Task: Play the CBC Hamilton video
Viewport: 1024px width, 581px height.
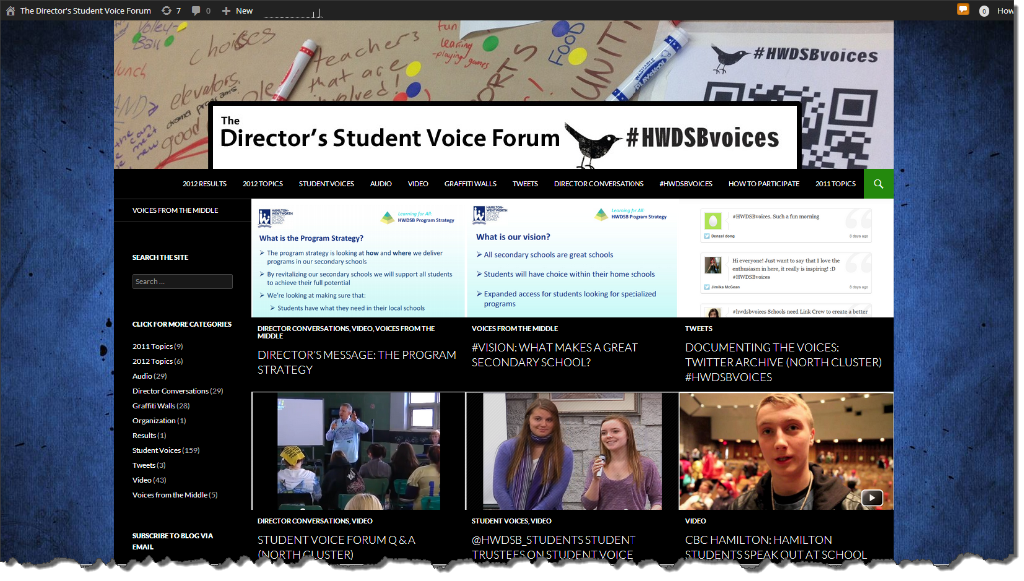Action: point(871,497)
